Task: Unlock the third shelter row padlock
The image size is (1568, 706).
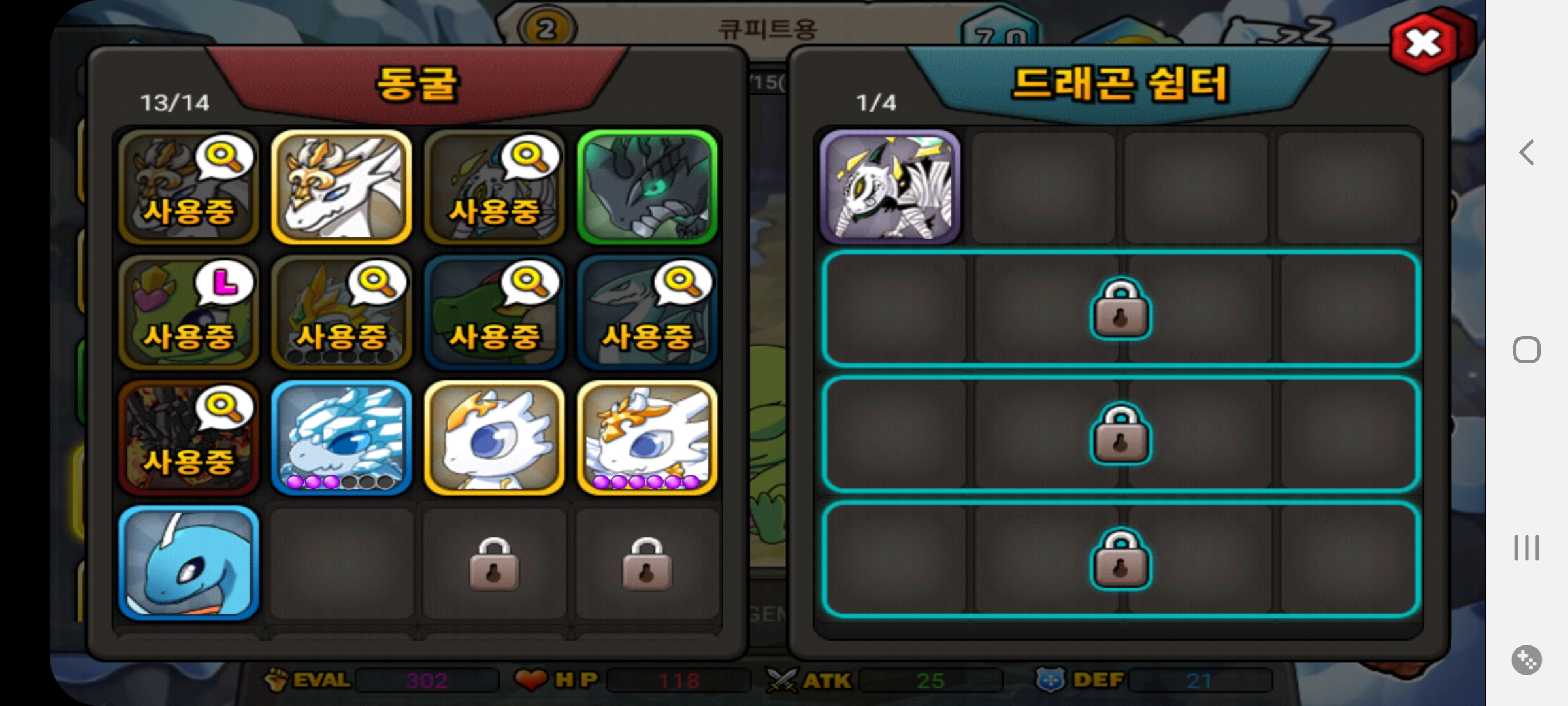Action: click(x=1120, y=433)
